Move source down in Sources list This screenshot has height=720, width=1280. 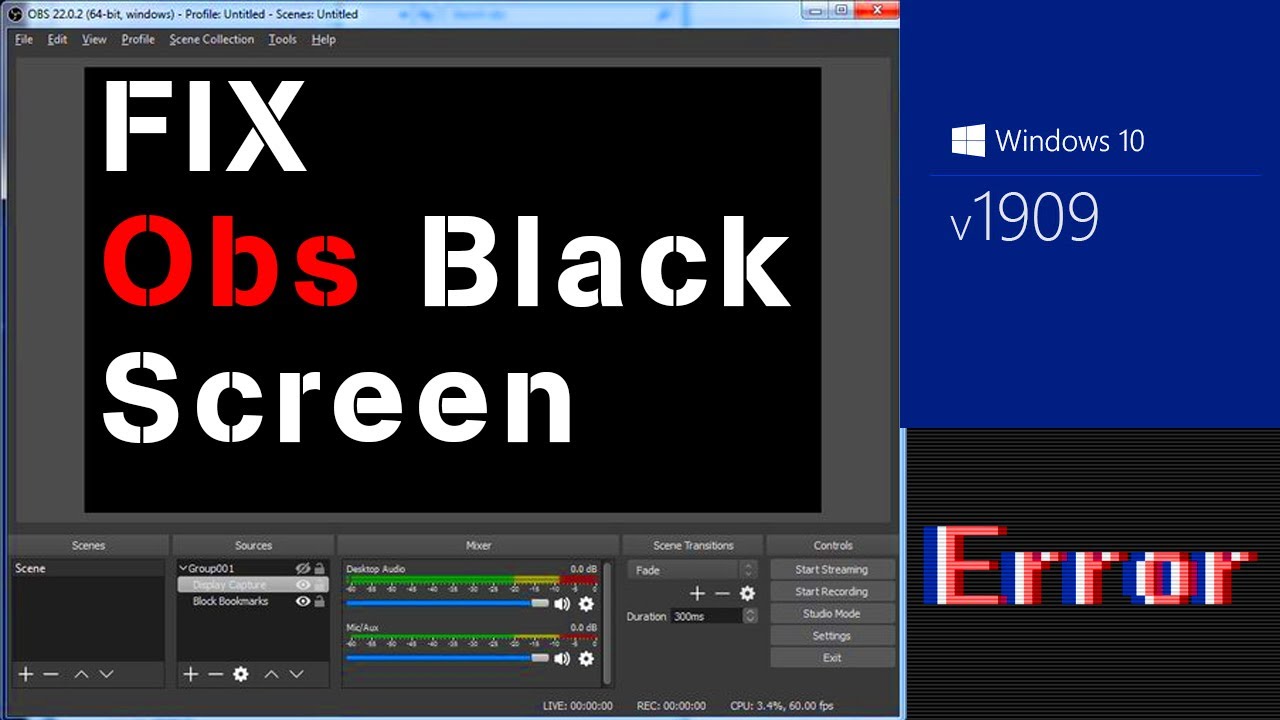point(296,674)
